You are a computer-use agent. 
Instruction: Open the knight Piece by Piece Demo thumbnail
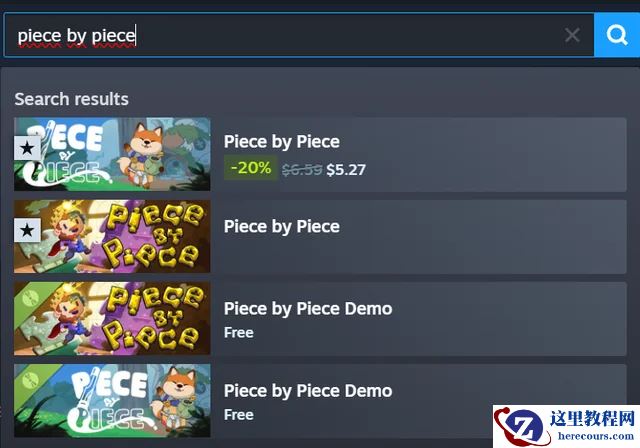(112, 318)
